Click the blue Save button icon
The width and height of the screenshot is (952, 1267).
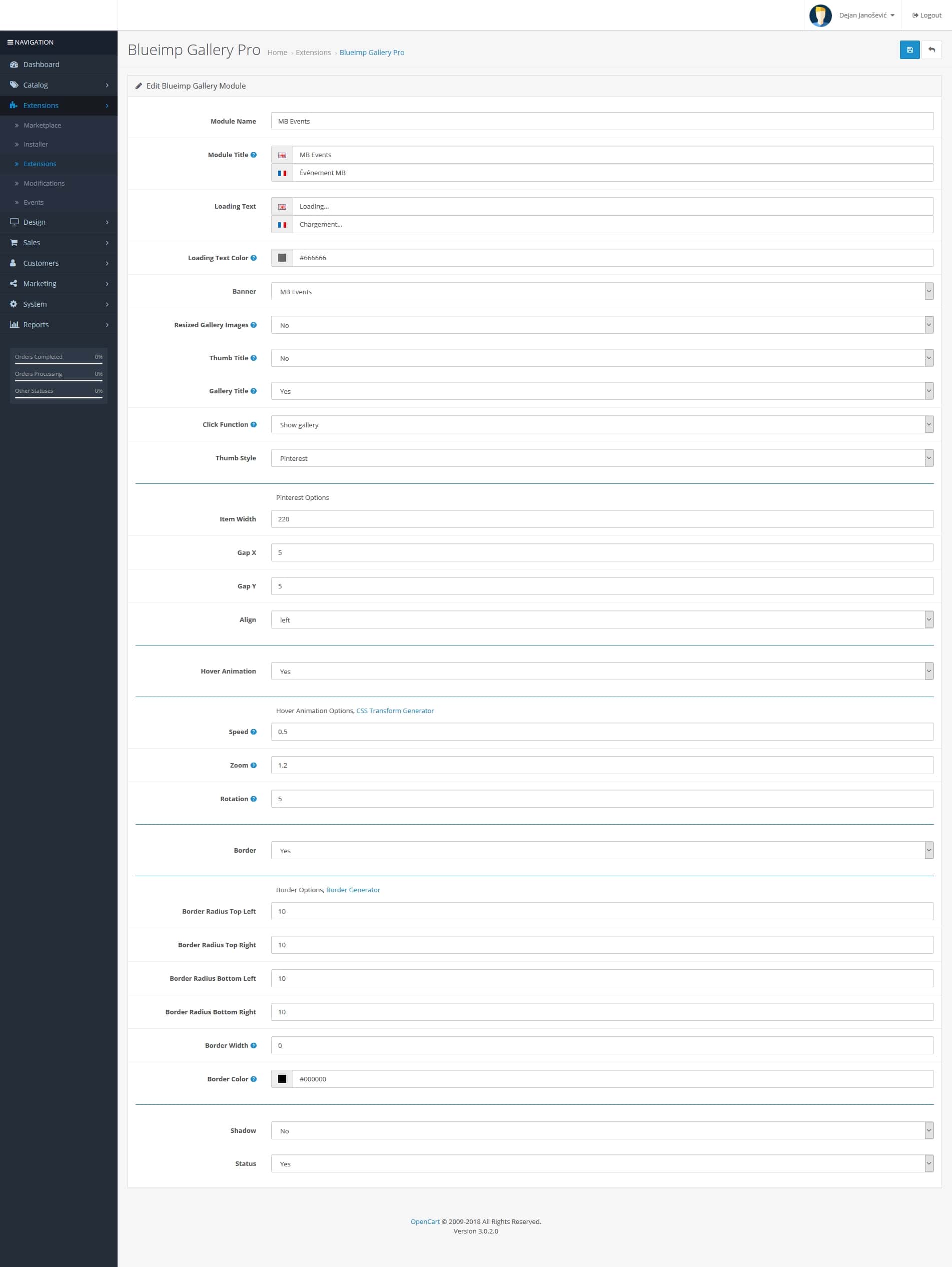coord(909,50)
